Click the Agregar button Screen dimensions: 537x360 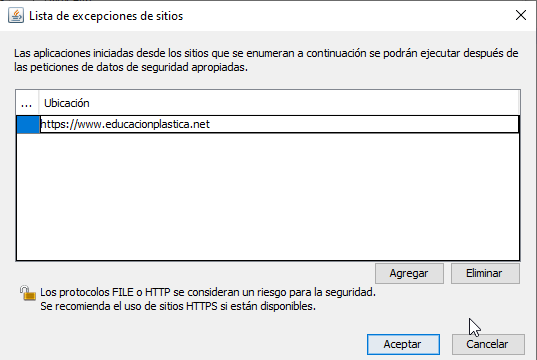pyautogui.click(x=409, y=273)
